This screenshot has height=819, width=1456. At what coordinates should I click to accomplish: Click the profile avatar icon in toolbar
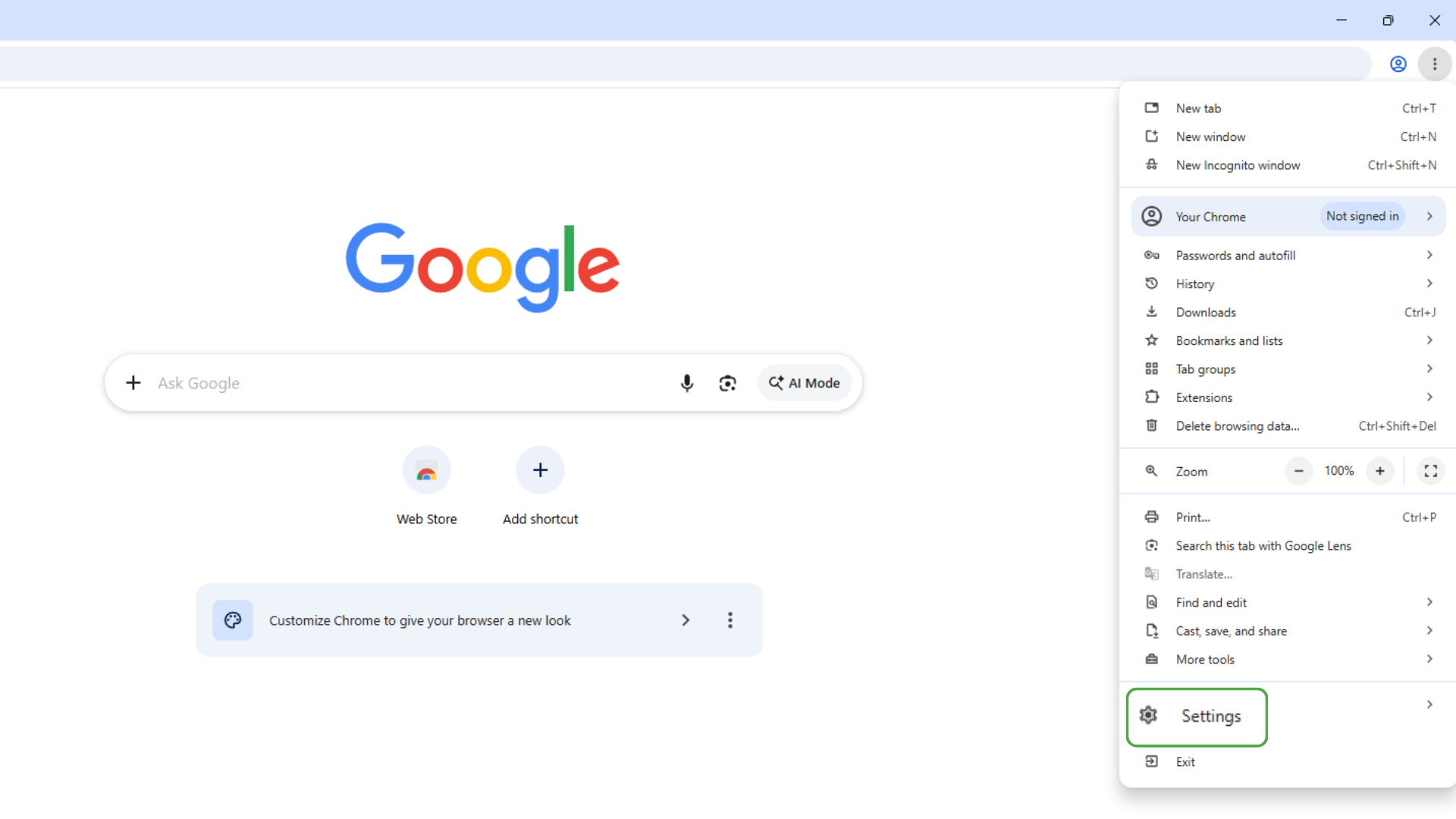(1398, 64)
